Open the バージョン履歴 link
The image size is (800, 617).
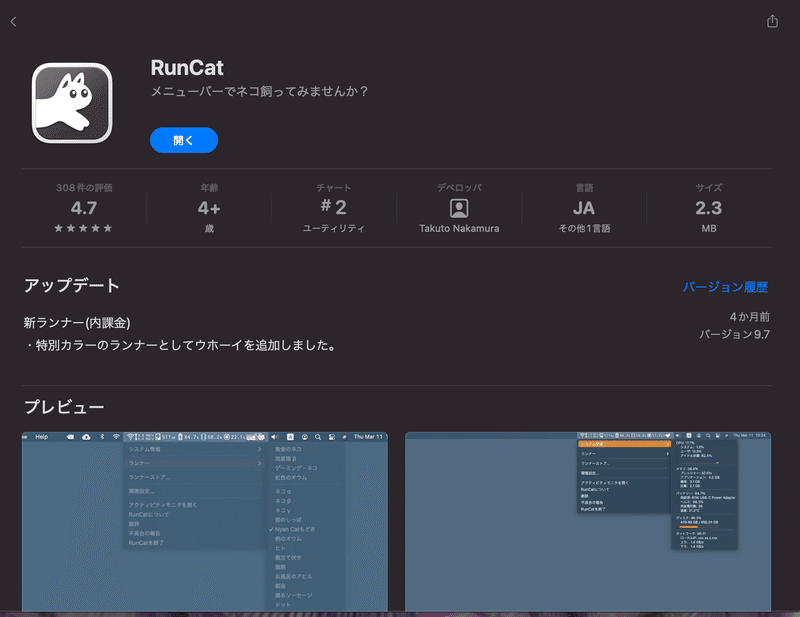(725, 287)
